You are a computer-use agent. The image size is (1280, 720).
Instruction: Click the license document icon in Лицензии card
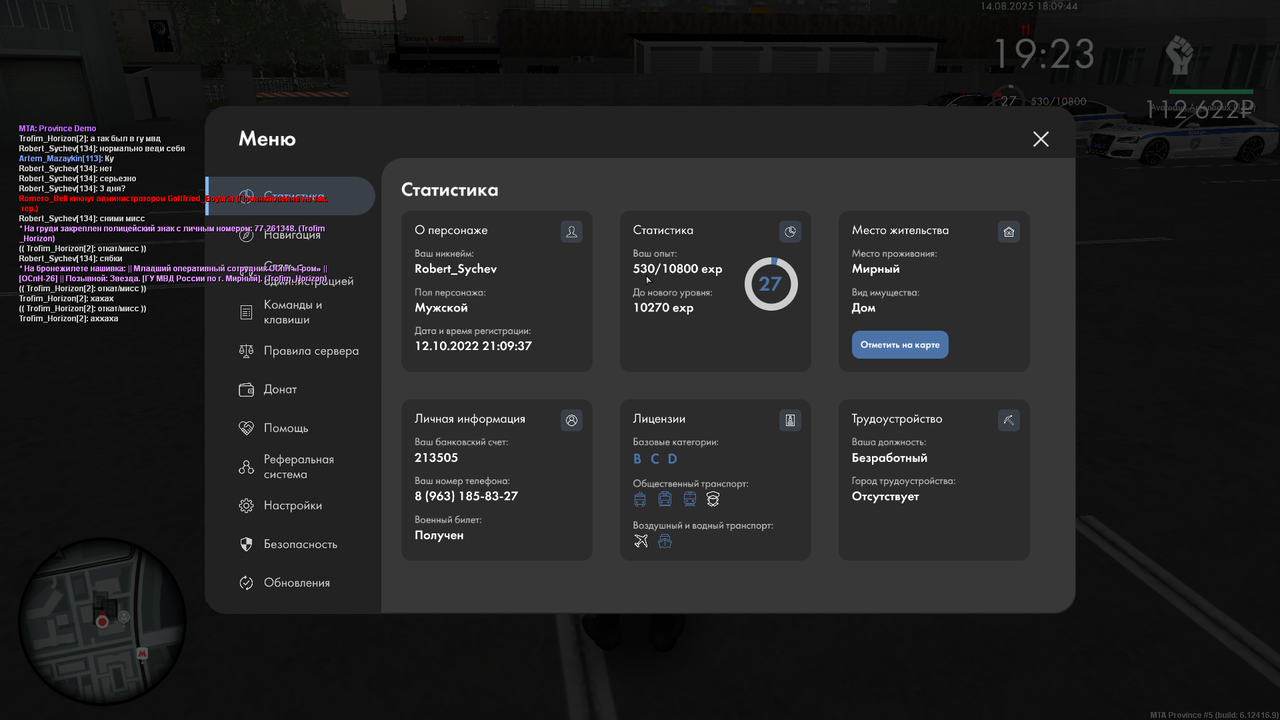pyautogui.click(x=790, y=420)
